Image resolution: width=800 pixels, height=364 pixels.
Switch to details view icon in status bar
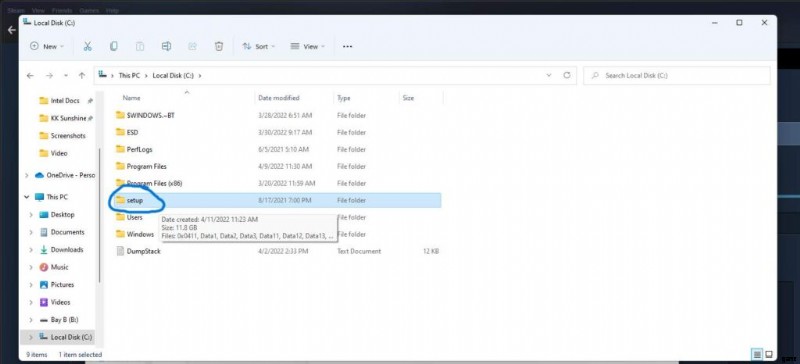757,354
